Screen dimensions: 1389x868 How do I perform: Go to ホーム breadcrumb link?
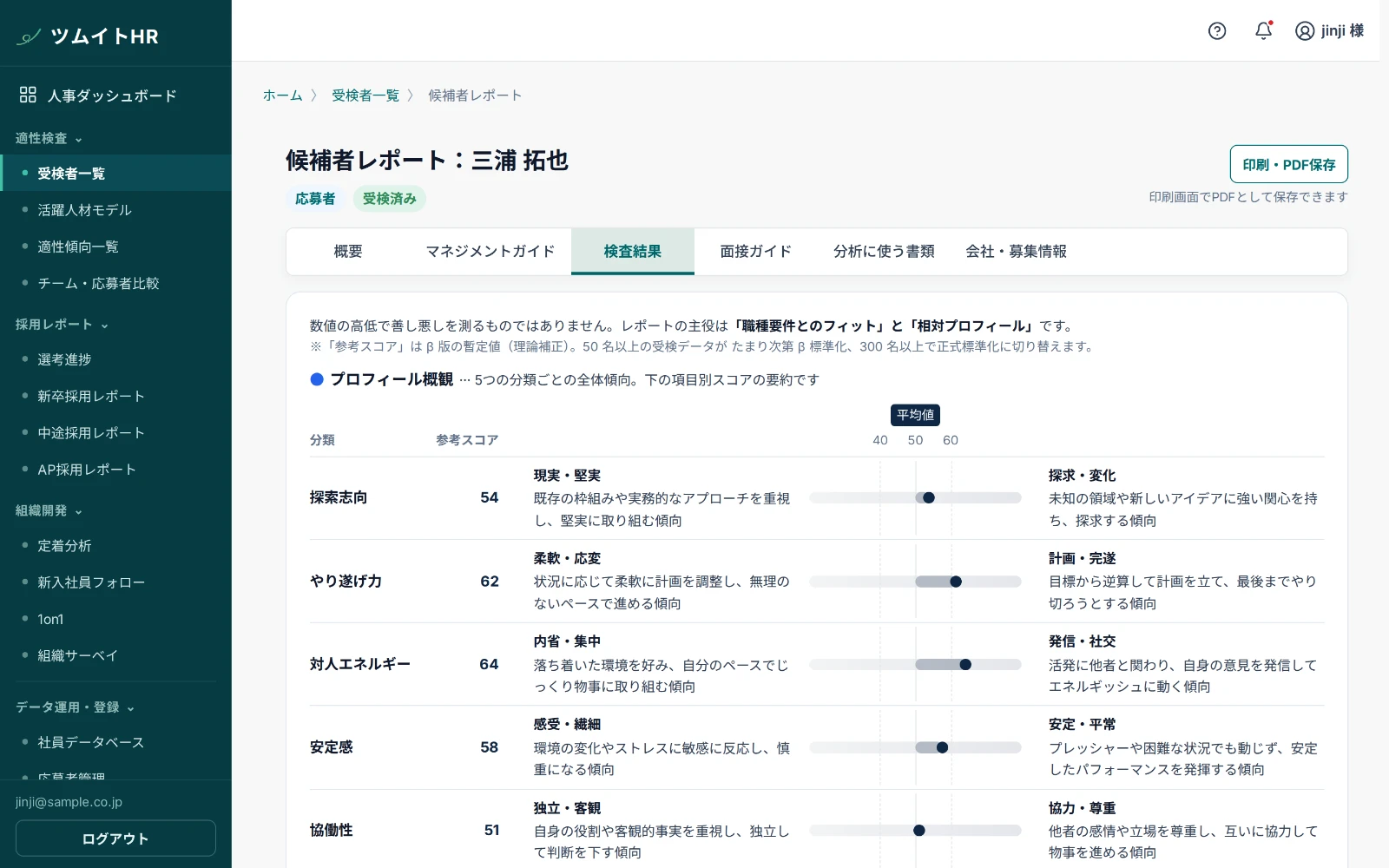(283, 95)
